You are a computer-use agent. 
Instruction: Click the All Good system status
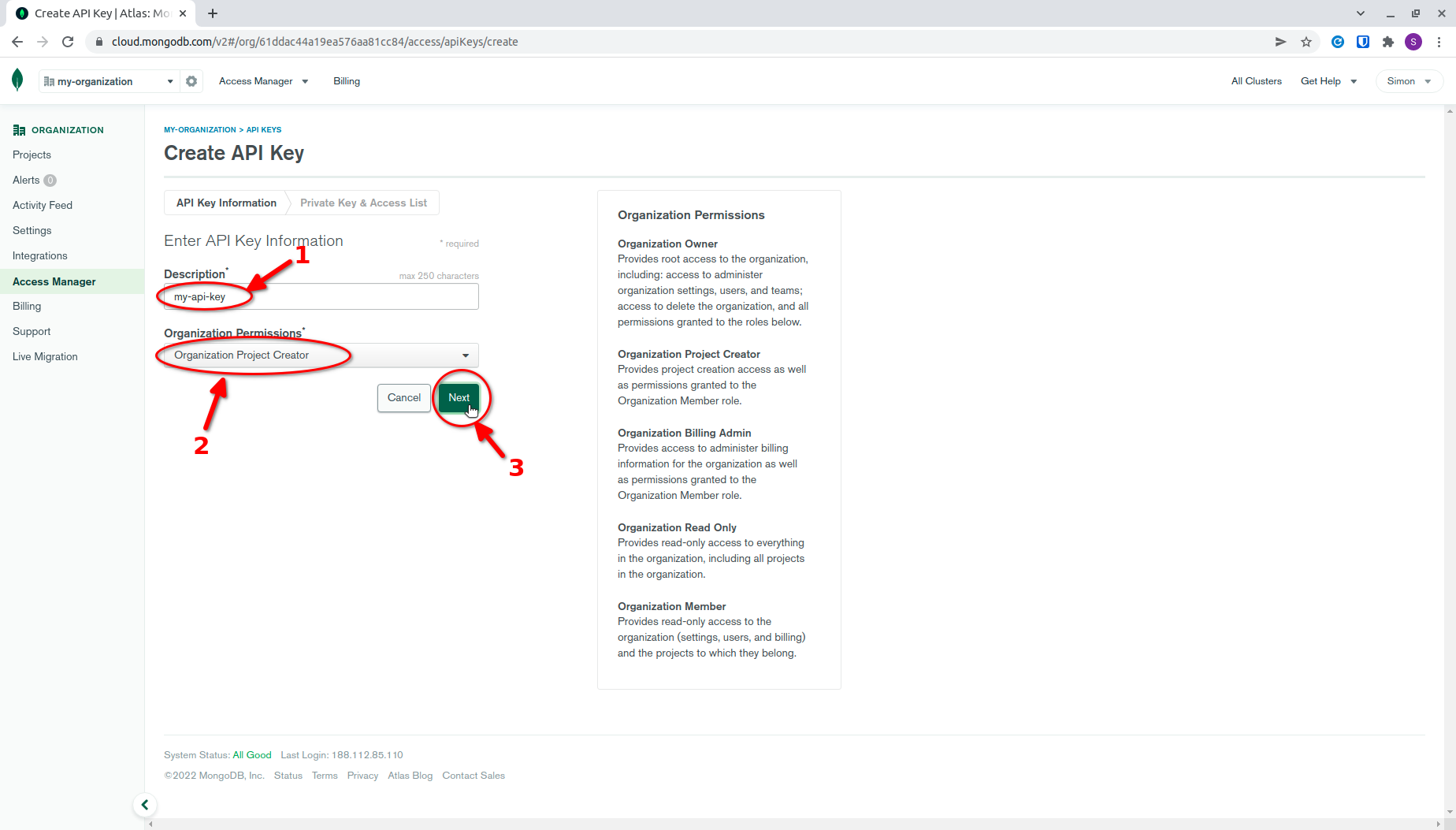click(x=252, y=755)
